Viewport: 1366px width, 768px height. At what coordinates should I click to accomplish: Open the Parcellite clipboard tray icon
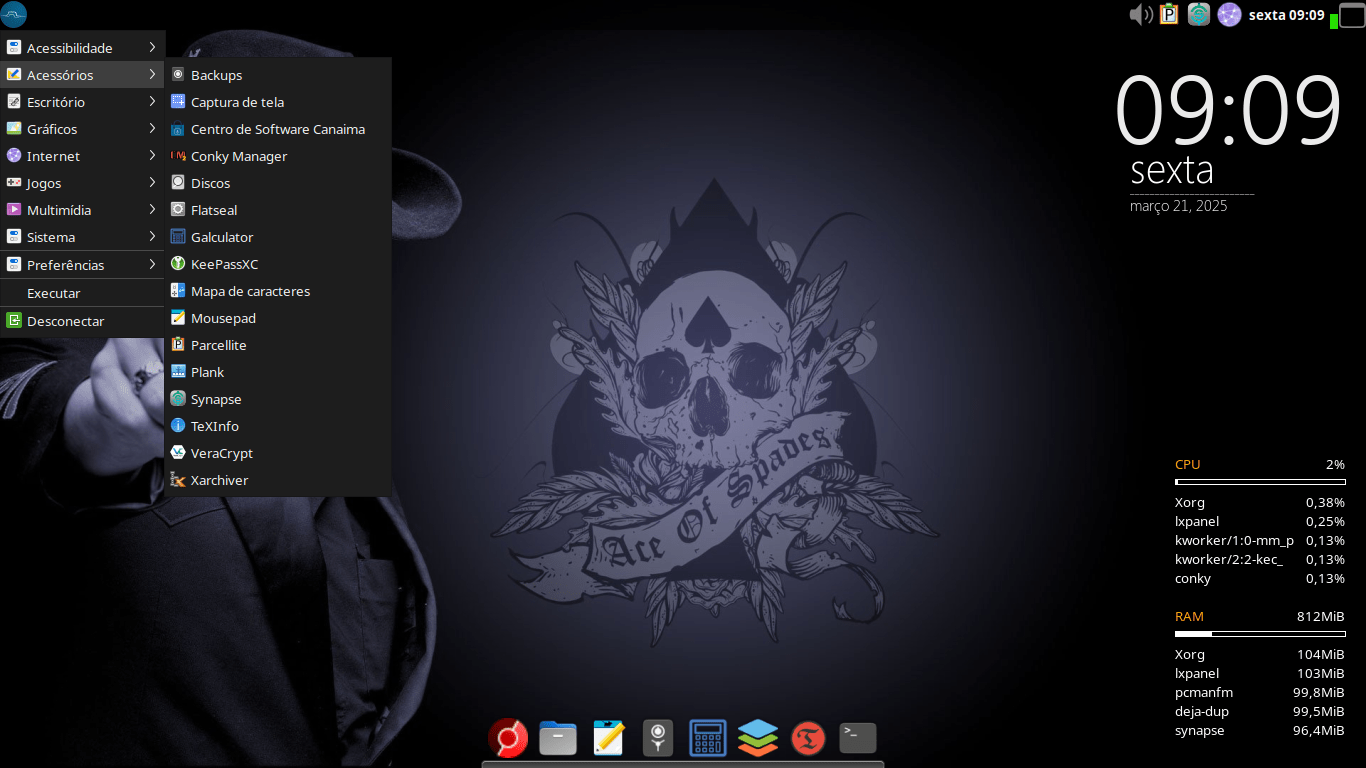(x=1169, y=14)
